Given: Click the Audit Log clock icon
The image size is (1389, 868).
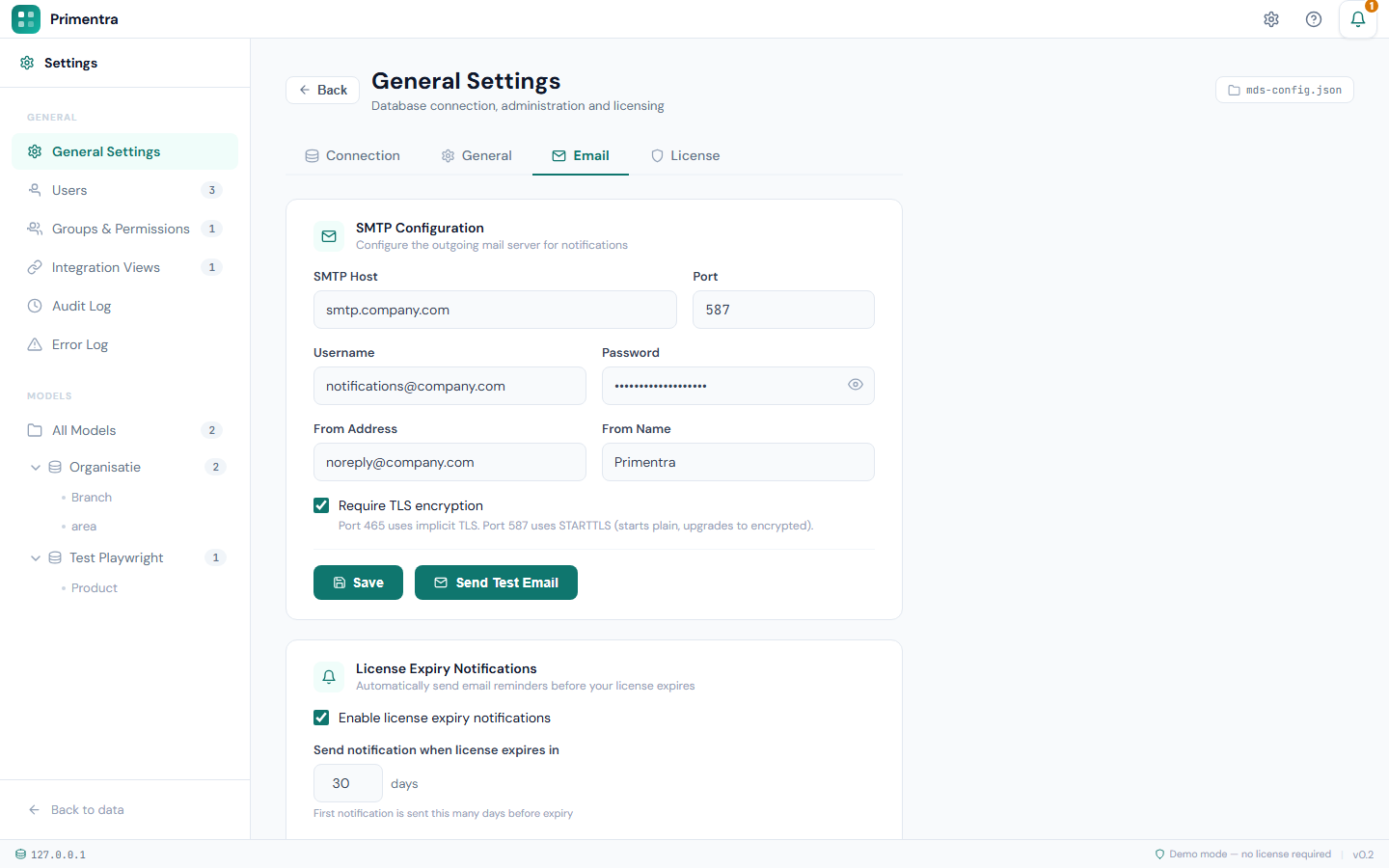Looking at the screenshot, I should [x=34, y=306].
